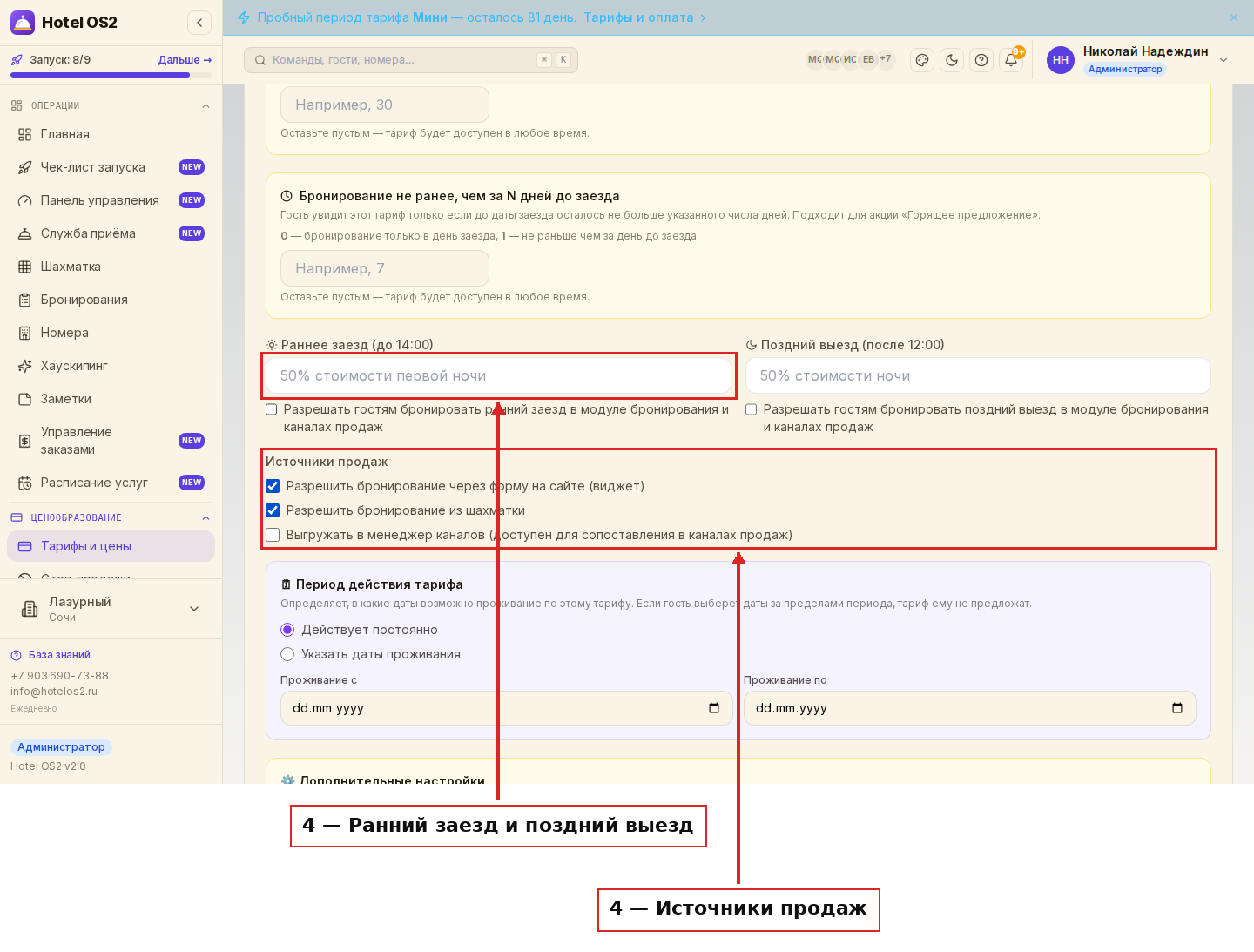This screenshot has width=1254, height=952.
Task: Open the Тарифы и оплата link
Action: tap(638, 17)
